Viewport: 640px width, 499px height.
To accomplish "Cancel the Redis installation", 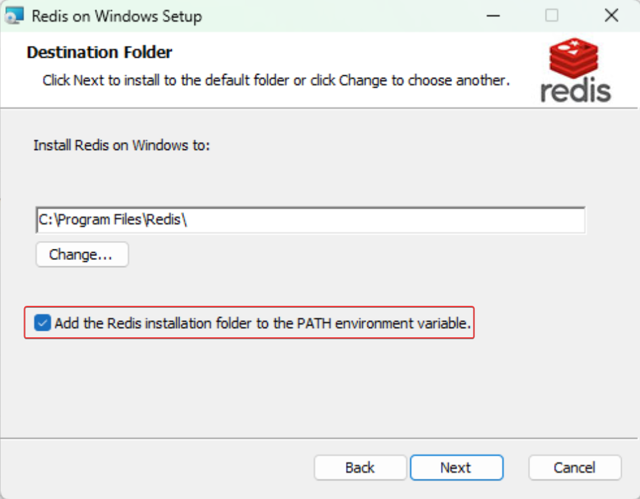I will [574, 467].
